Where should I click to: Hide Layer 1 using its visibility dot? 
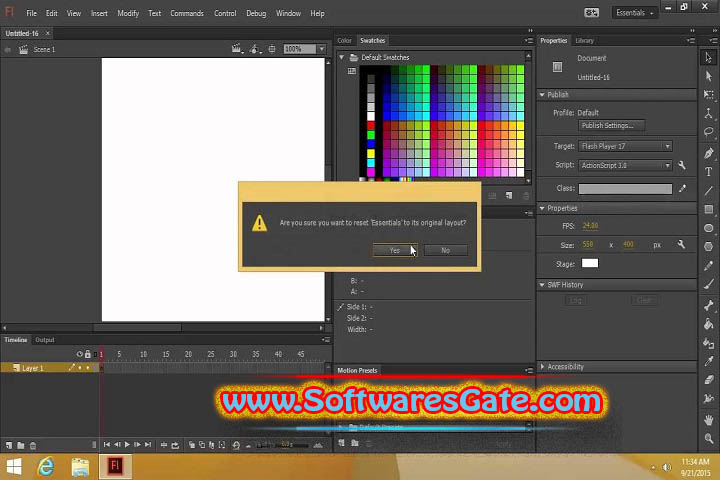point(80,368)
